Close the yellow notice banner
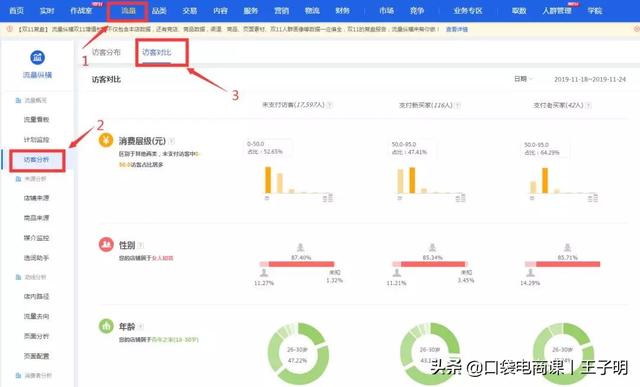 coord(636,29)
